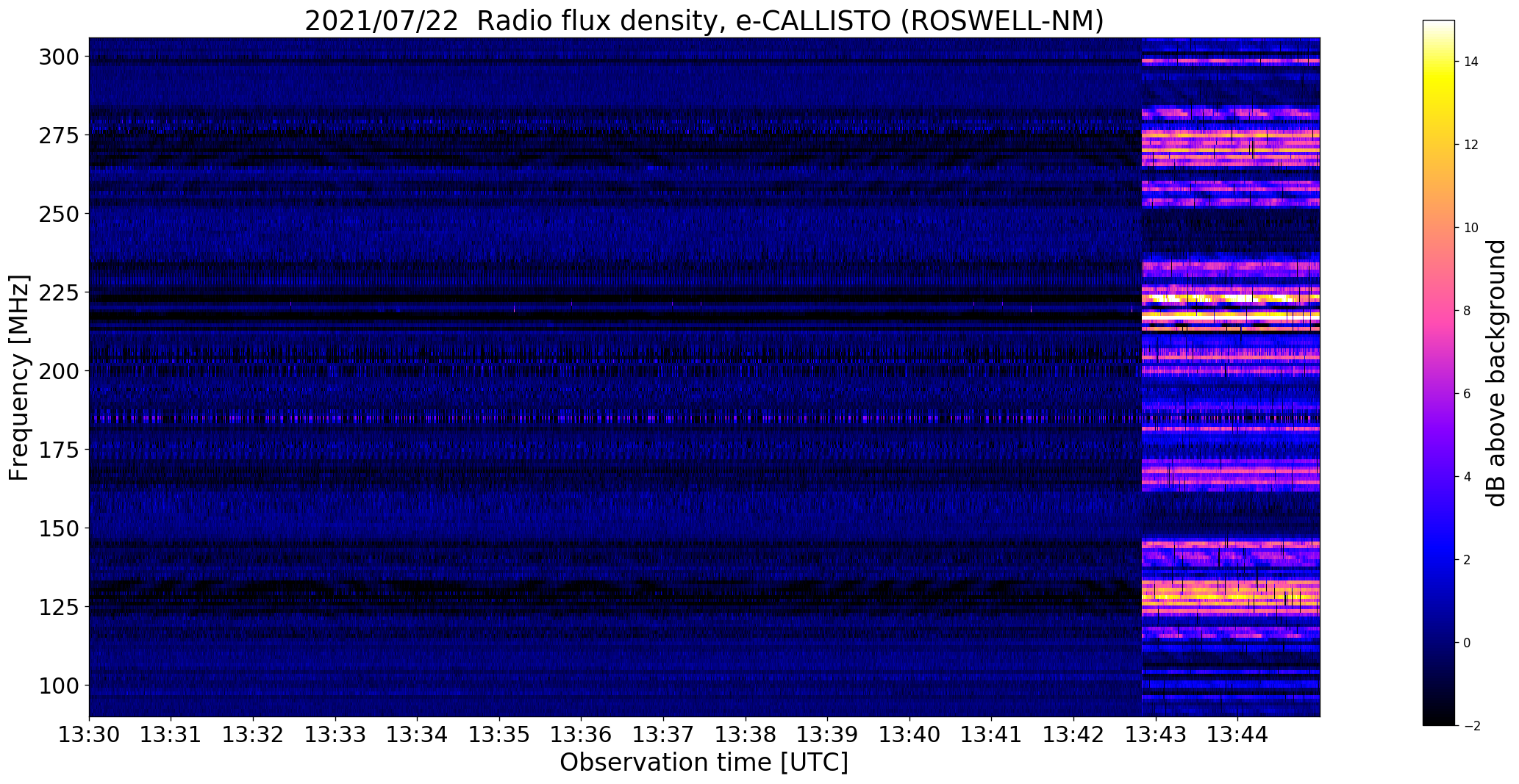Select the 250 frequency tick label

pos(59,214)
